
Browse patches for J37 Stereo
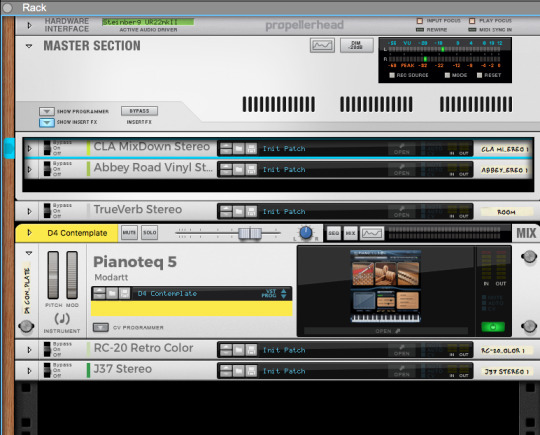tap(239, 371)
